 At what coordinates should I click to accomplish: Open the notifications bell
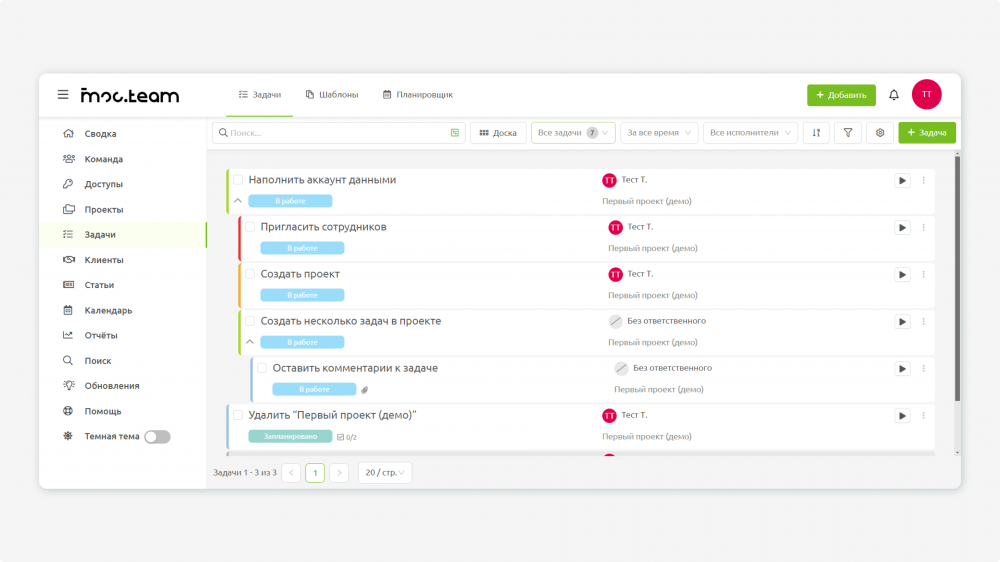pos(893,95)
